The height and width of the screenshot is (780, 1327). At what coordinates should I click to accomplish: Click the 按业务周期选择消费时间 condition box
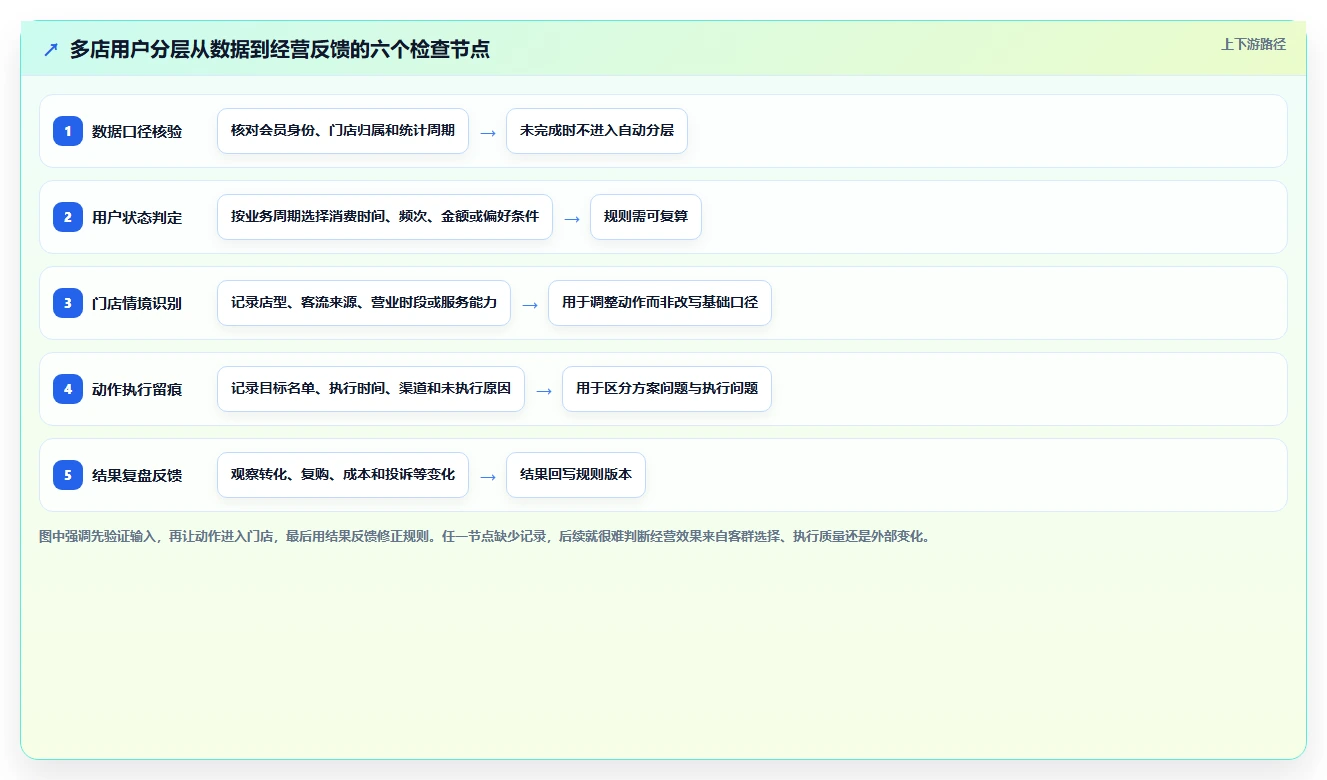[x=385, y=217]
